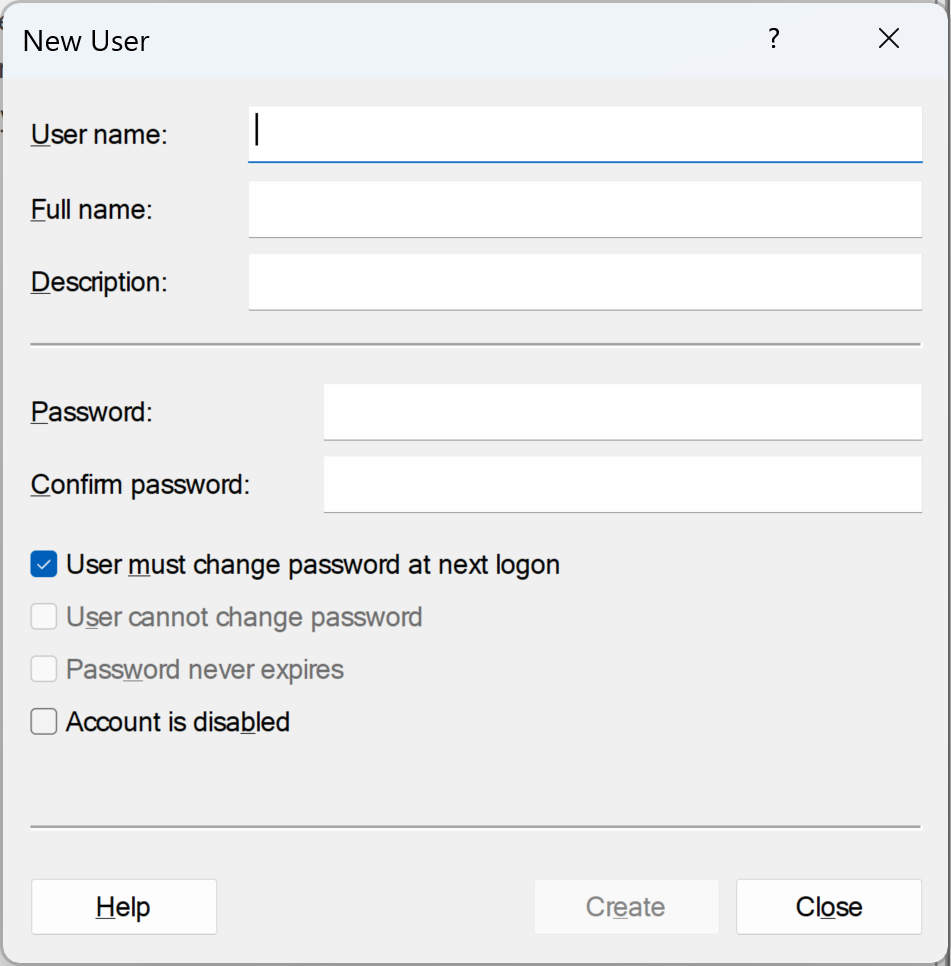Screen dimensions: 951x966
Task: Click the User name label
Action: [x=98, y=134]
